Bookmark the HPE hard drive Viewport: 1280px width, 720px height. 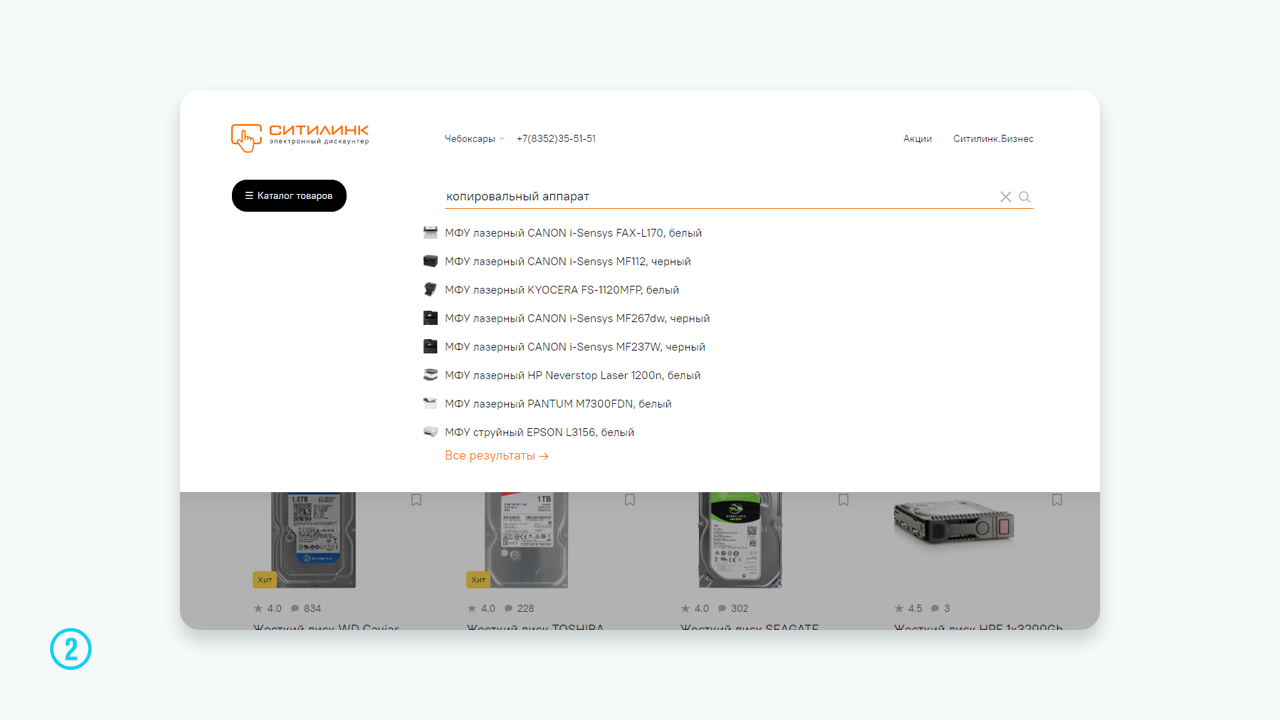[x=1057, y=500]
